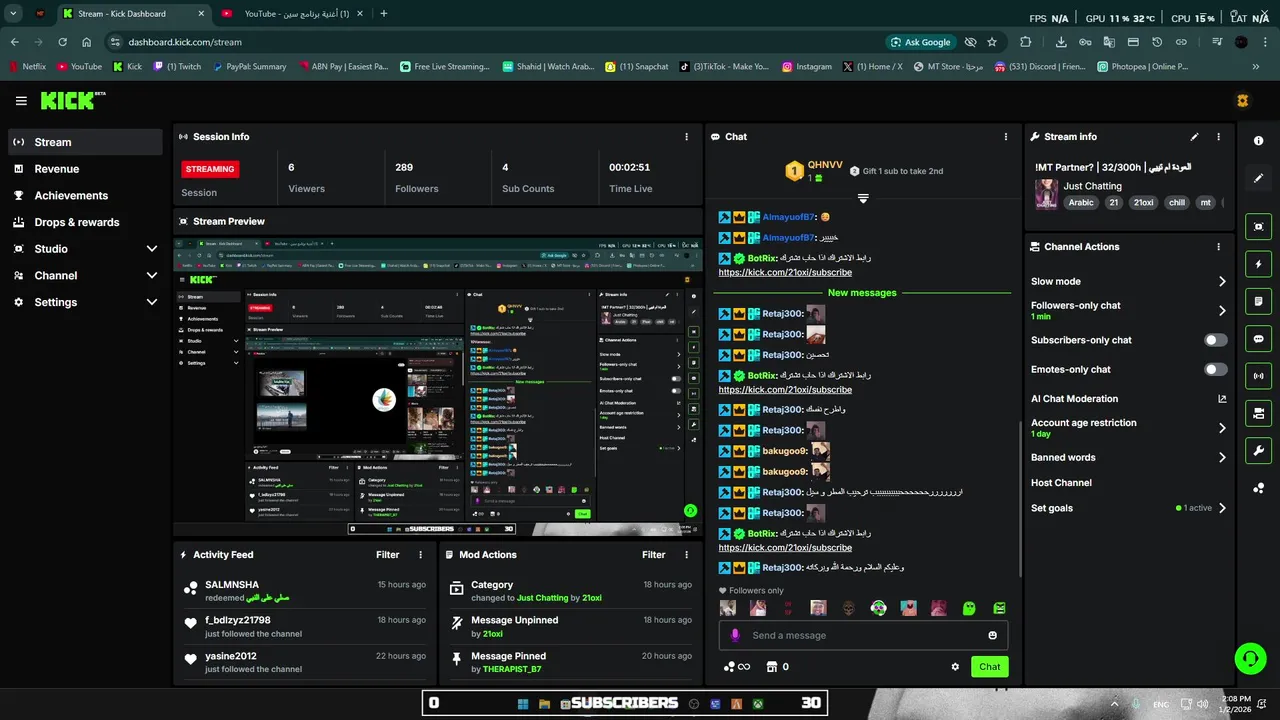Open browser Downloads icon
This screenshot has height=720, width=1280.
click(x=1061, y=42)
